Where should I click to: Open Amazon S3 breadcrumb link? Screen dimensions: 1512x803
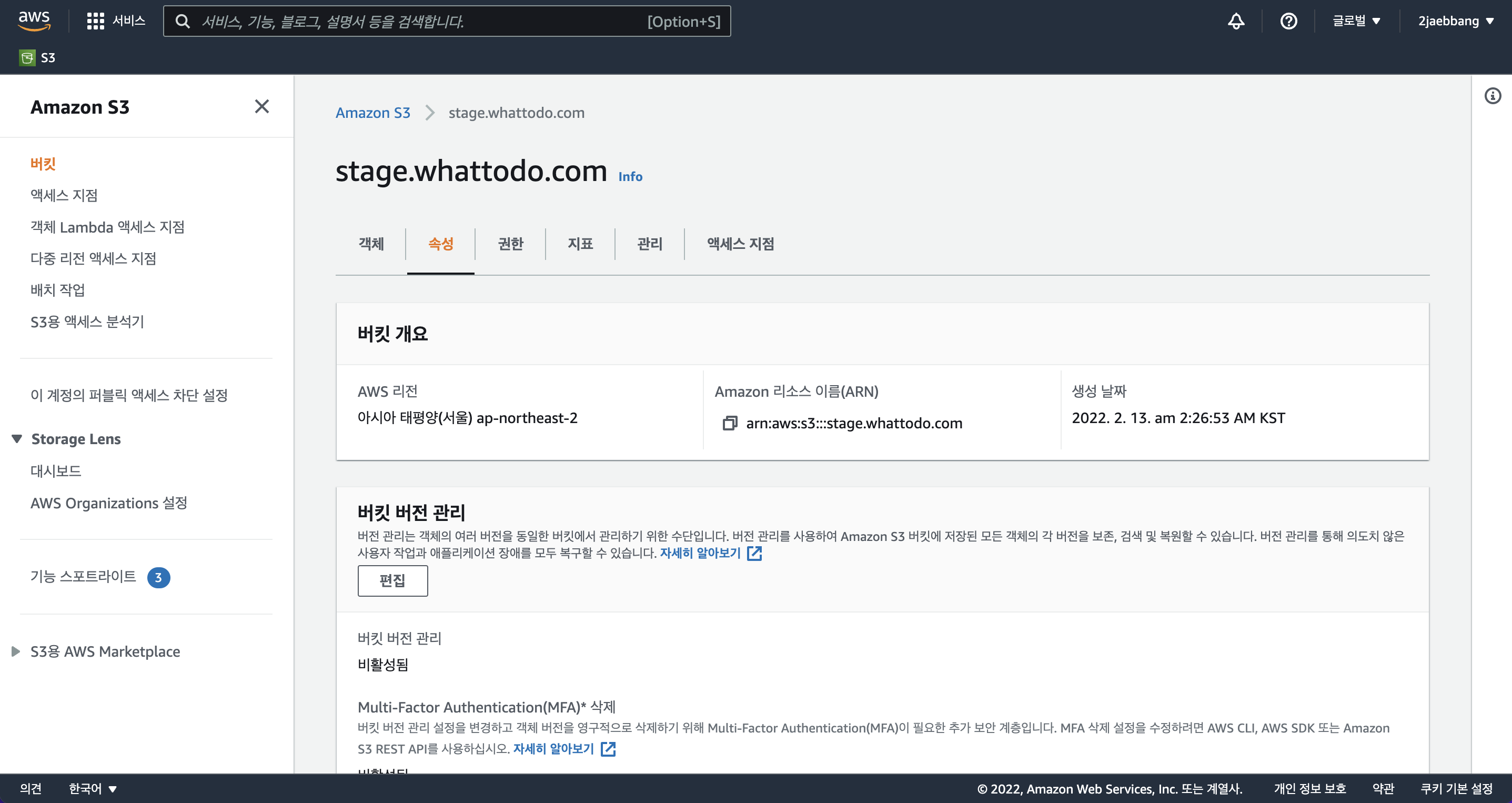[x=372, y=113]
